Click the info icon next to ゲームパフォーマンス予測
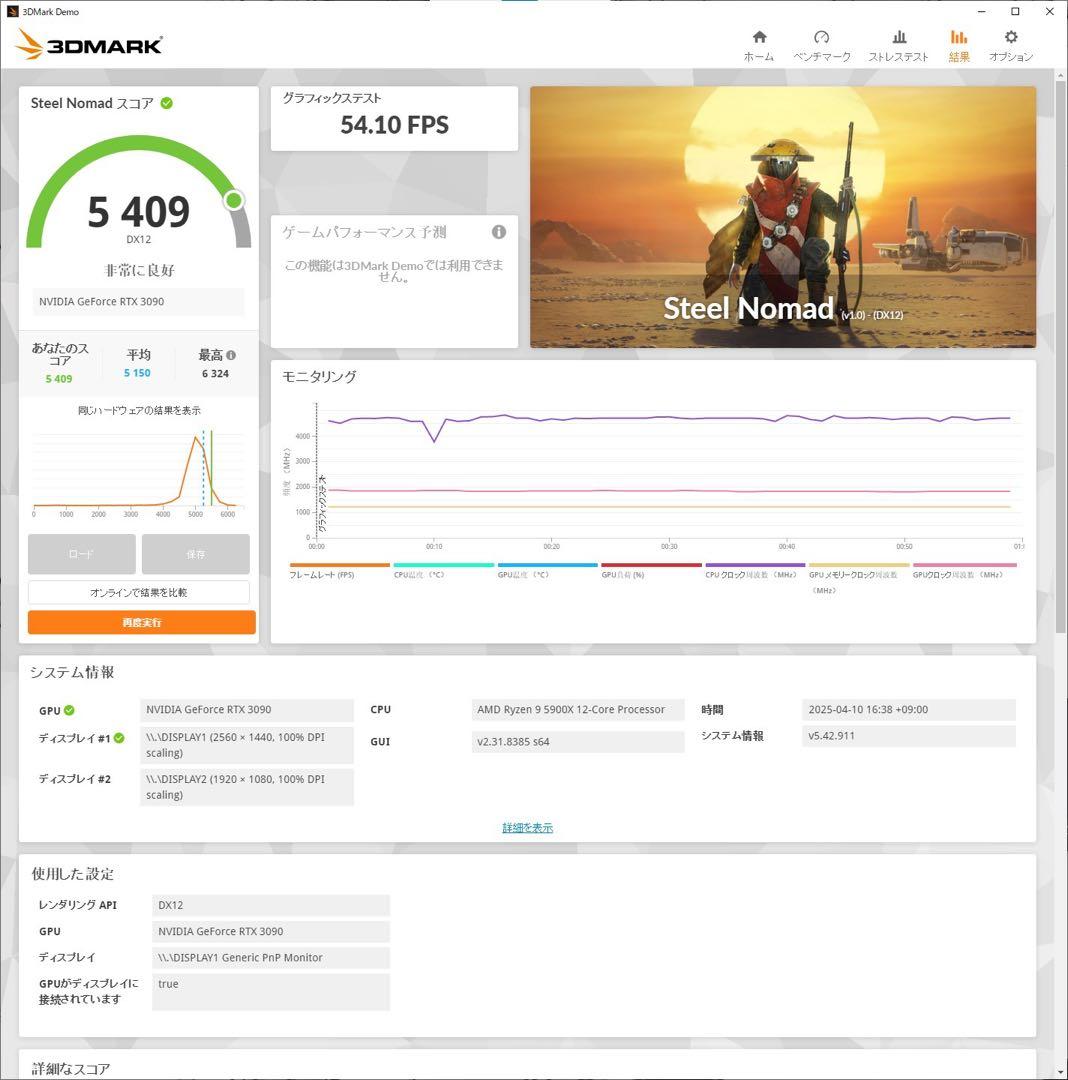This screenshot has height=1080, width=1068. point(499,231)
